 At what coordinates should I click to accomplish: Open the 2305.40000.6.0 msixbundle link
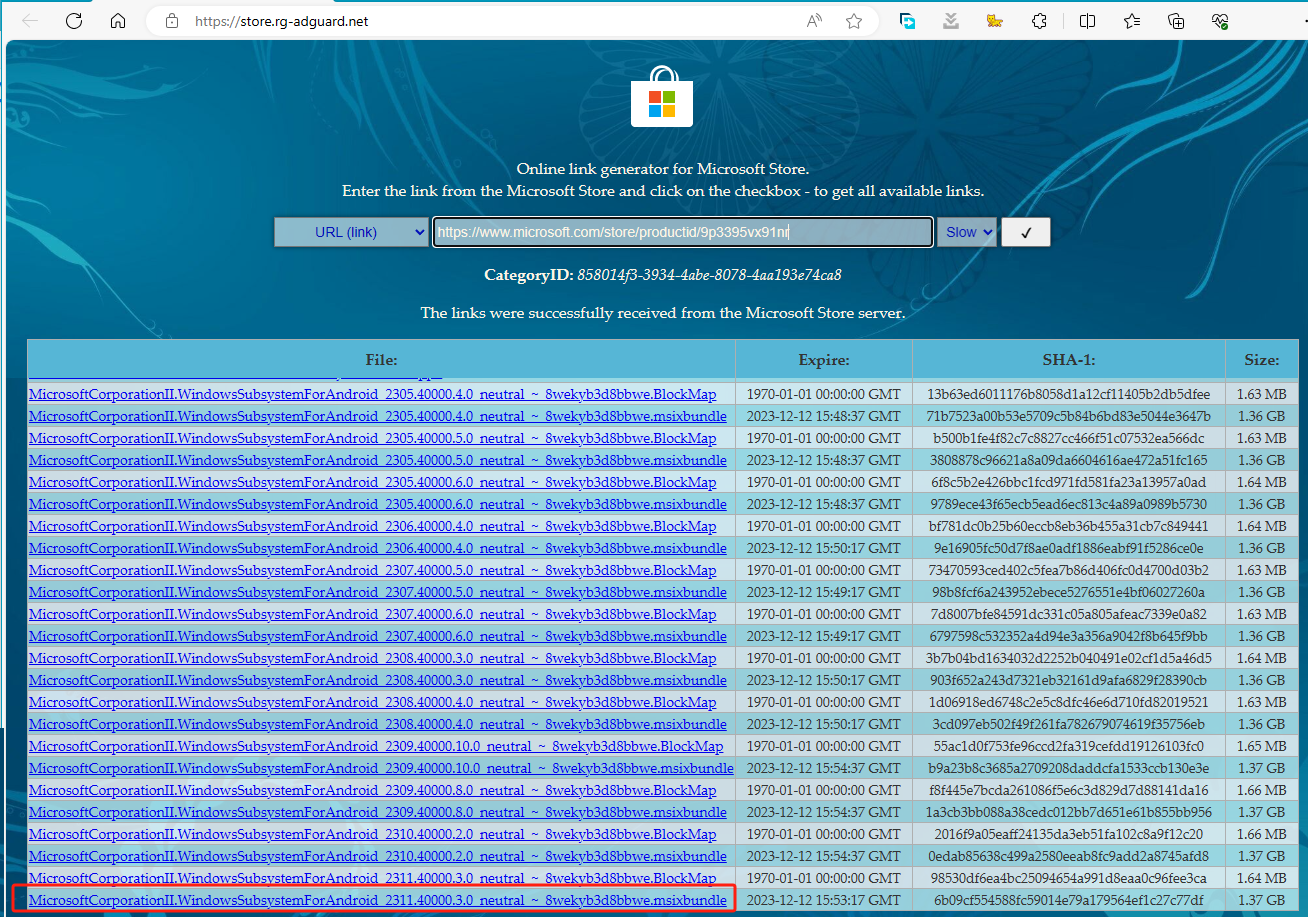pyautogui.click(x=378, y=504)
